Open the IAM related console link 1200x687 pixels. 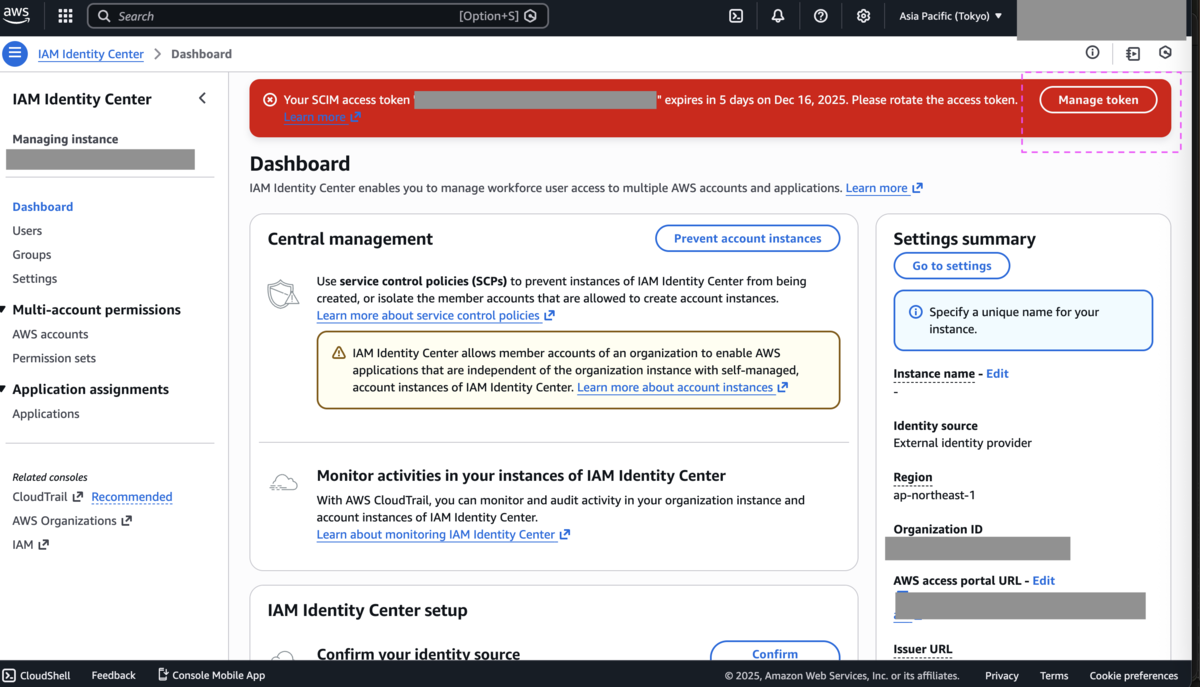coord(30,545)
